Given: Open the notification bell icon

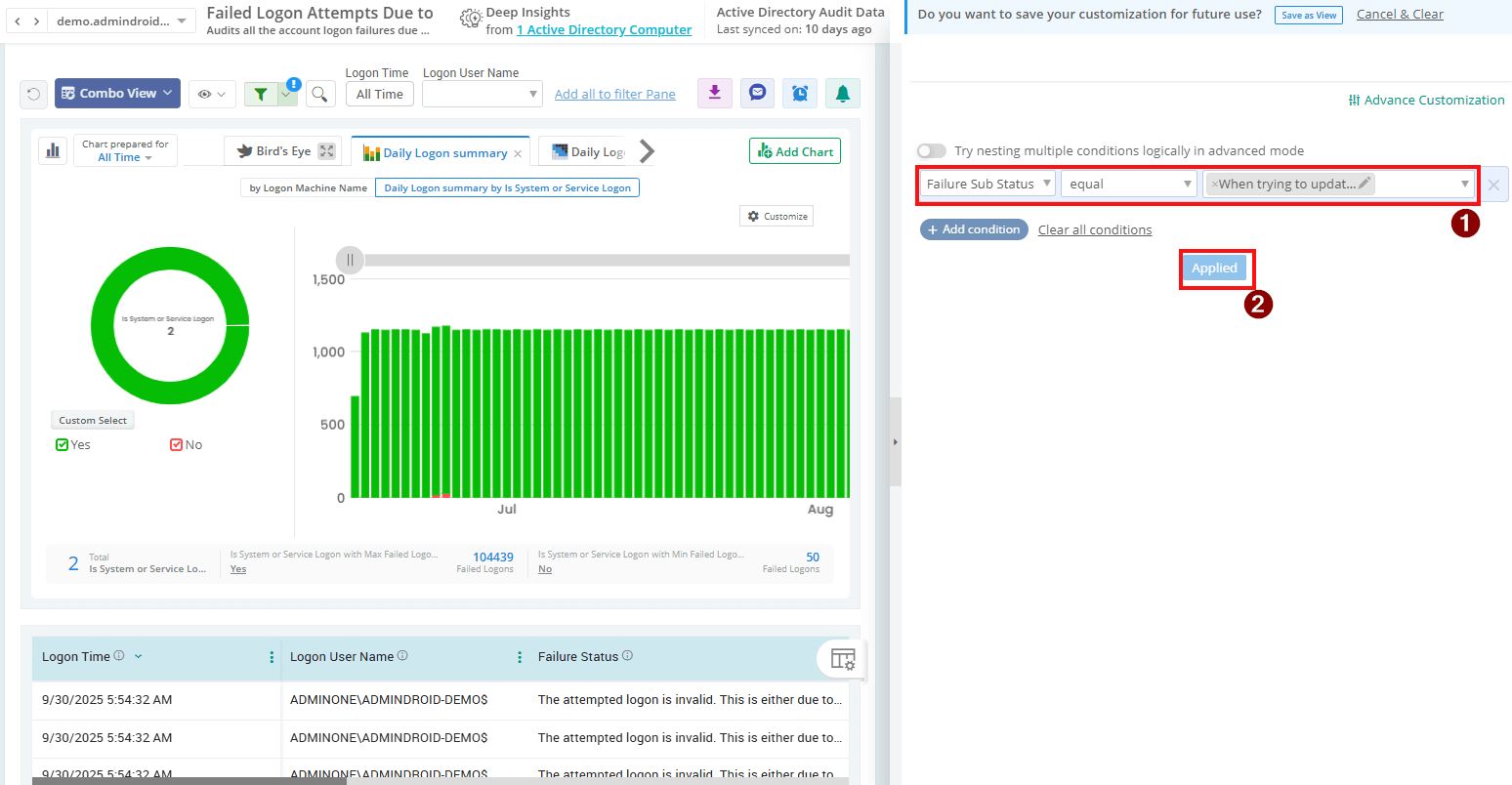Looking at the screenshot, I should [842, 93].
